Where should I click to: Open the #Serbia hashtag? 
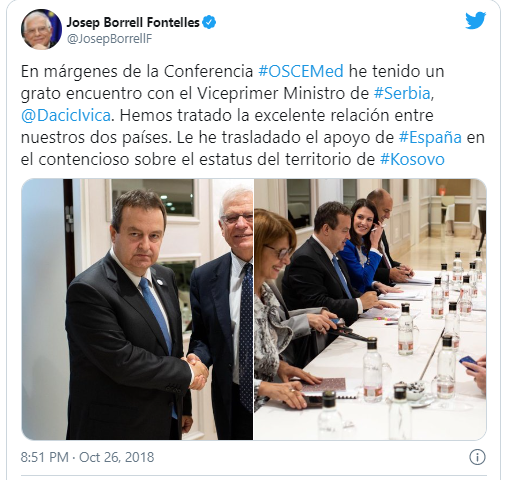[x=402, y=93]
